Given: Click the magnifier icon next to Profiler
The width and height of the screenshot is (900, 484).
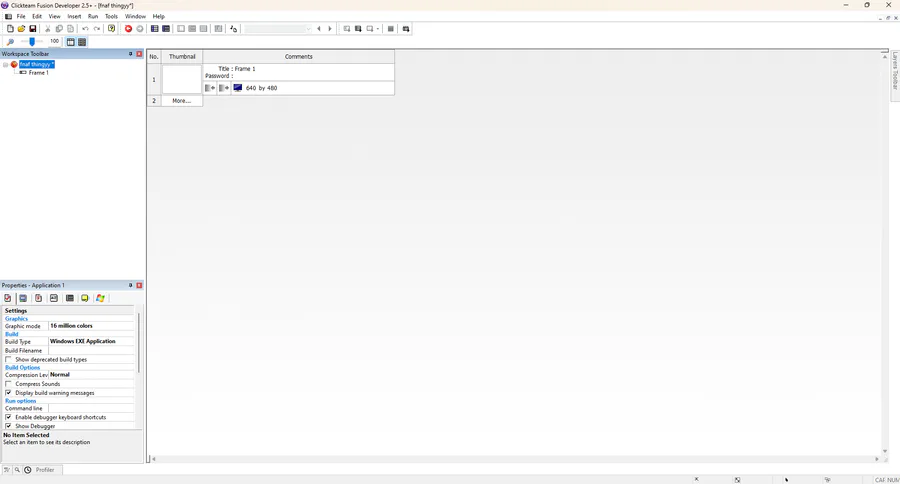Looking at the screenshot, I should [x=17, y=470].
